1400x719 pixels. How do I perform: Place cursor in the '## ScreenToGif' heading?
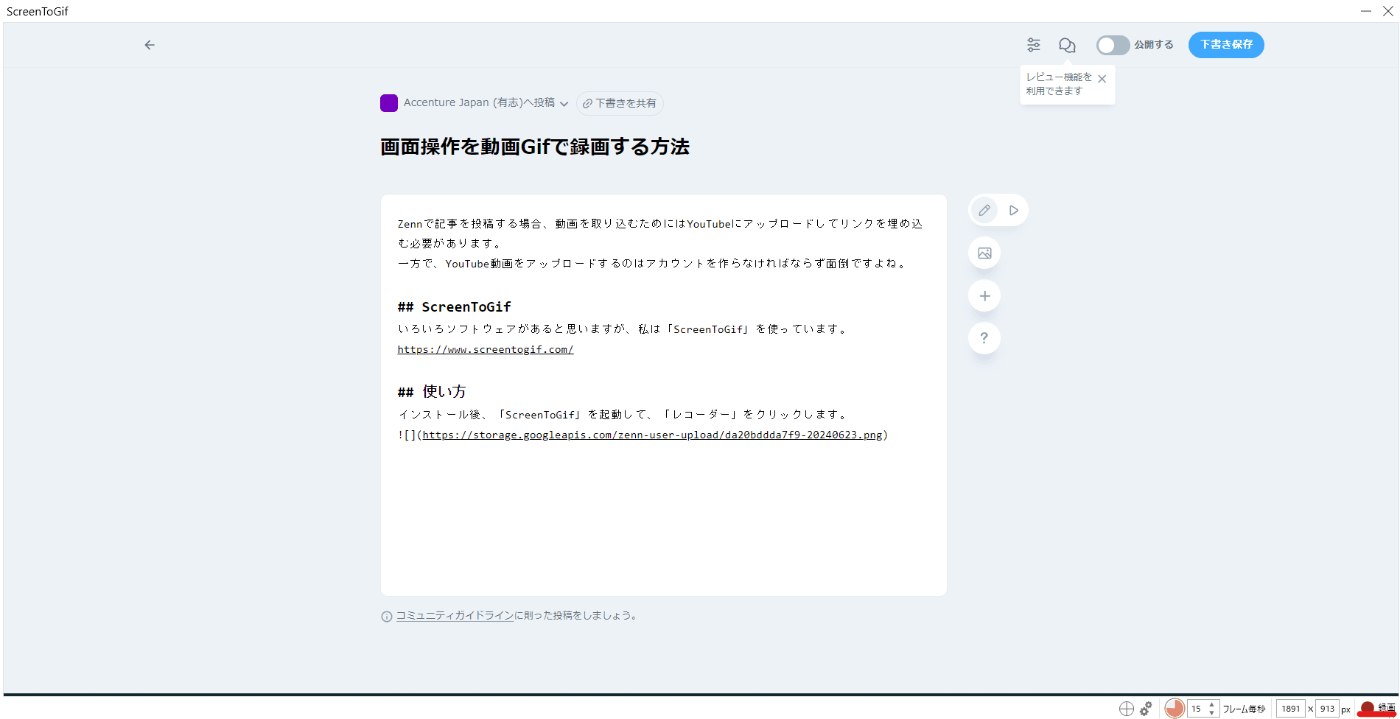(x=454, y=307)
